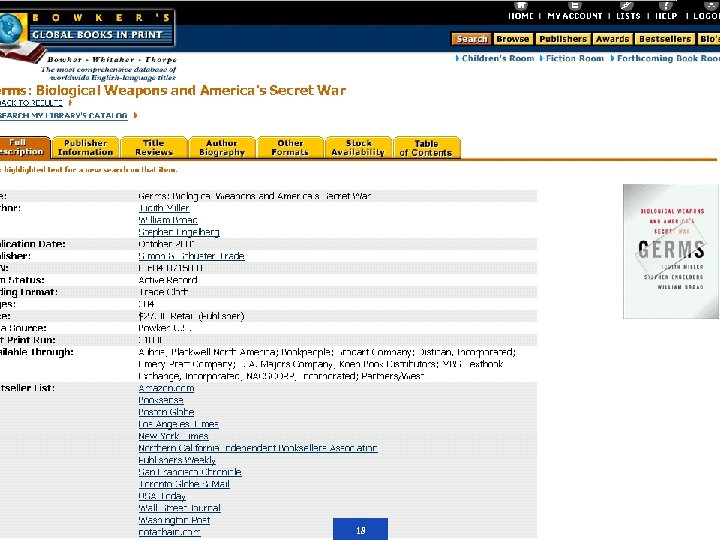Image resolution: width=720 pixels, height=540 pixels.
Task: Click the arrow next to Back to Results
Action: [x=70, y=103]
